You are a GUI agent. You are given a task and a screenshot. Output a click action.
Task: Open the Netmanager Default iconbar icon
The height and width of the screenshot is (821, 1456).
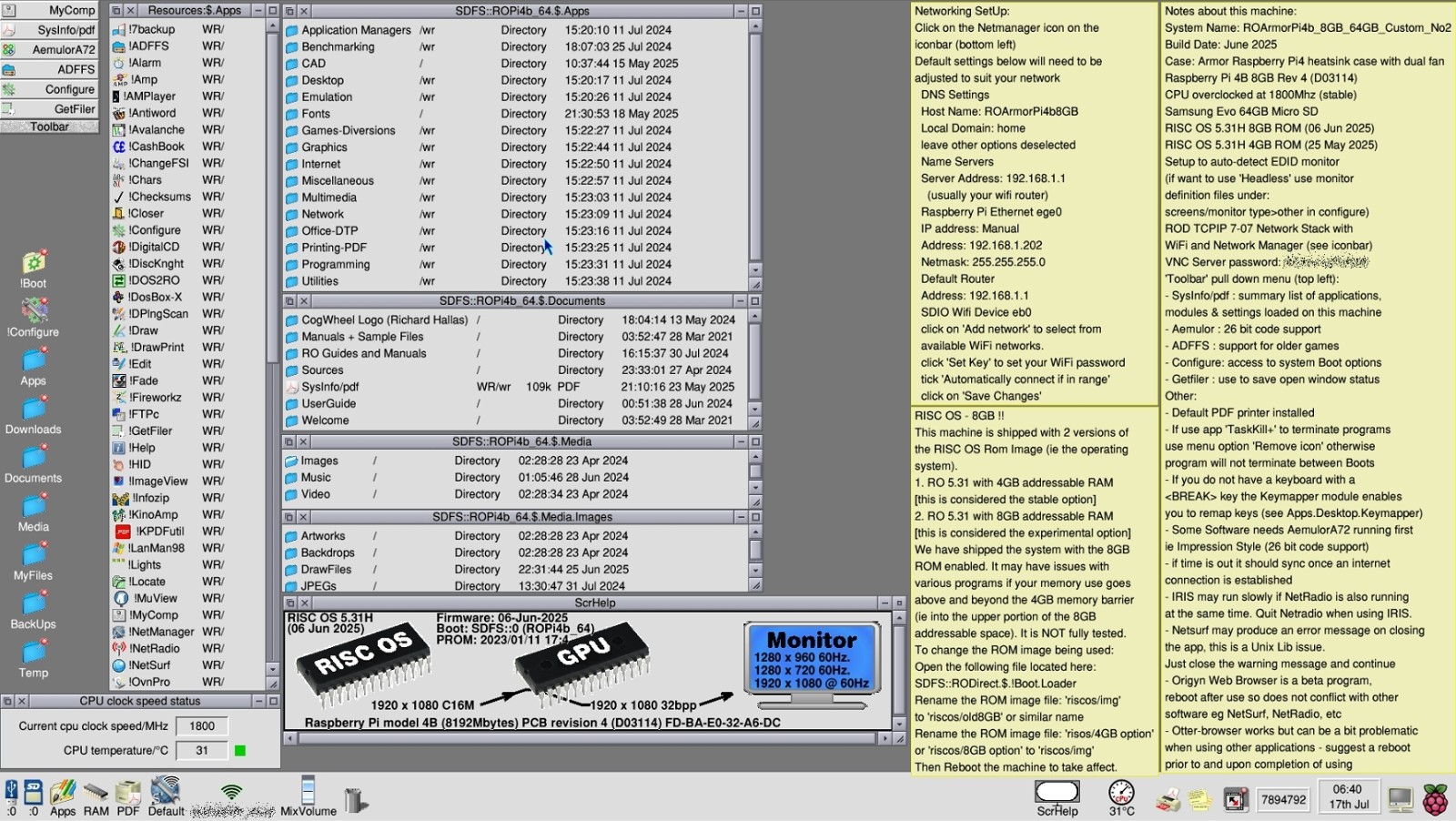tap(166, 796)
